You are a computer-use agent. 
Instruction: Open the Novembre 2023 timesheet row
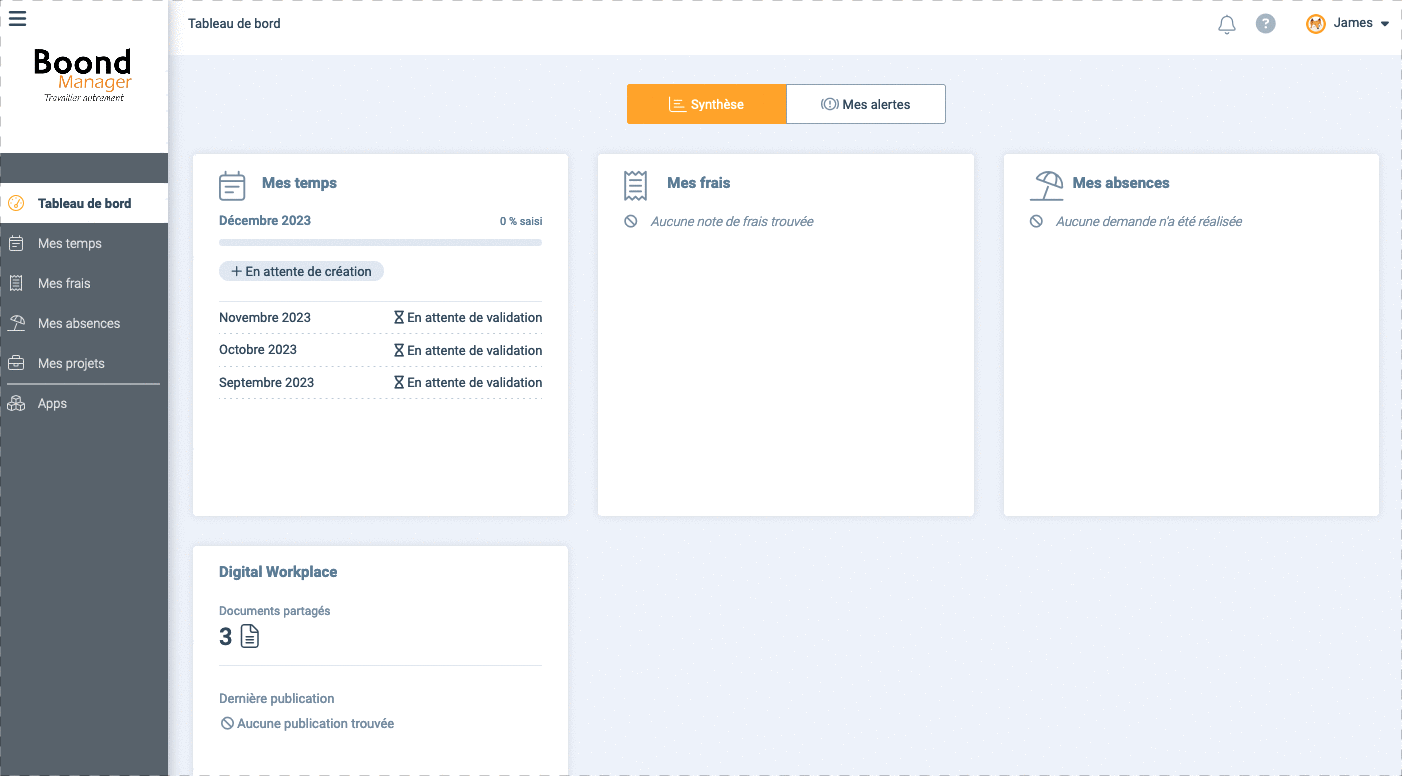[380, 317]
